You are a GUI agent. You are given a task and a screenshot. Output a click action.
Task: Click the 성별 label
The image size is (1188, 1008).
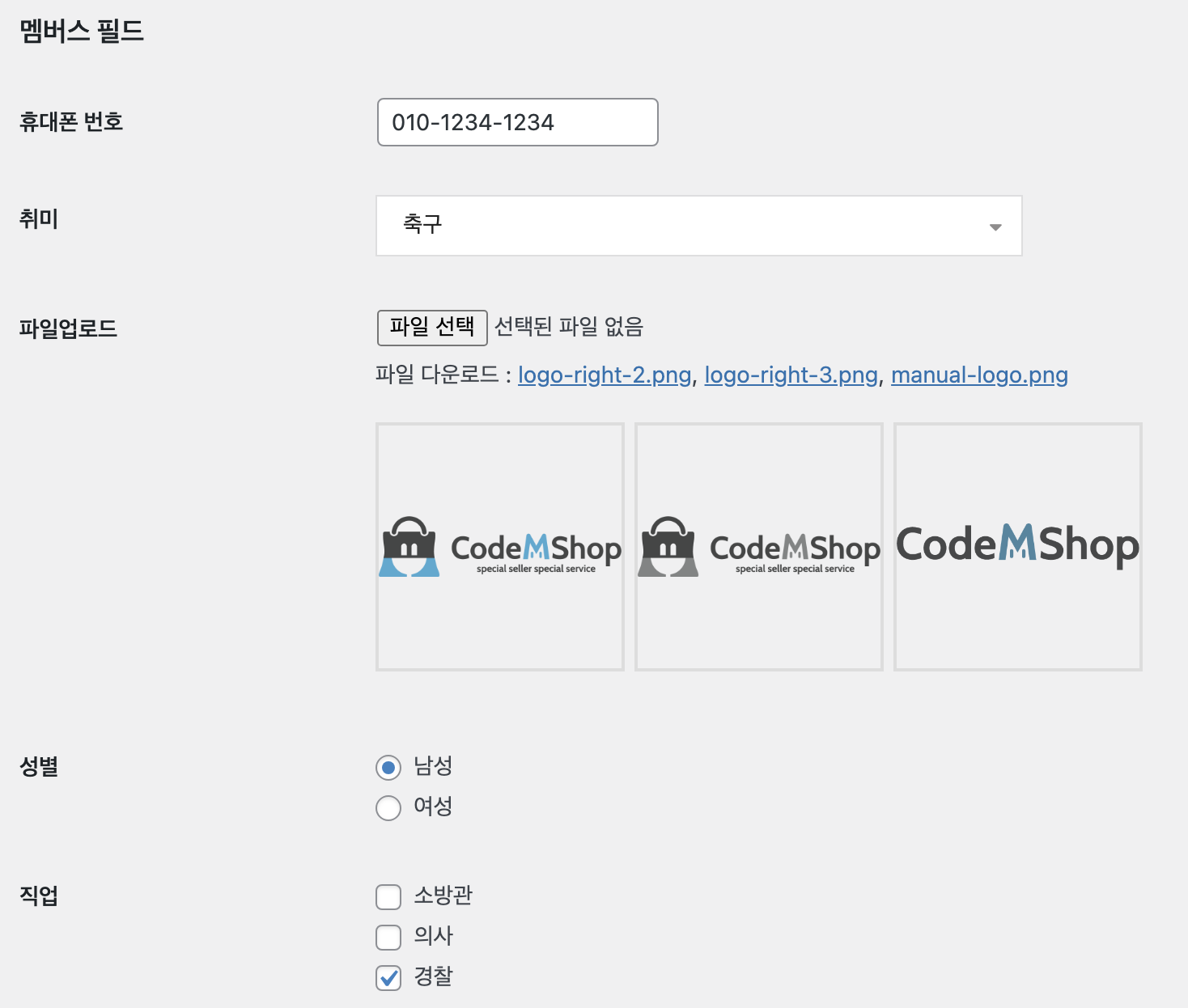[x=39, y=766]
